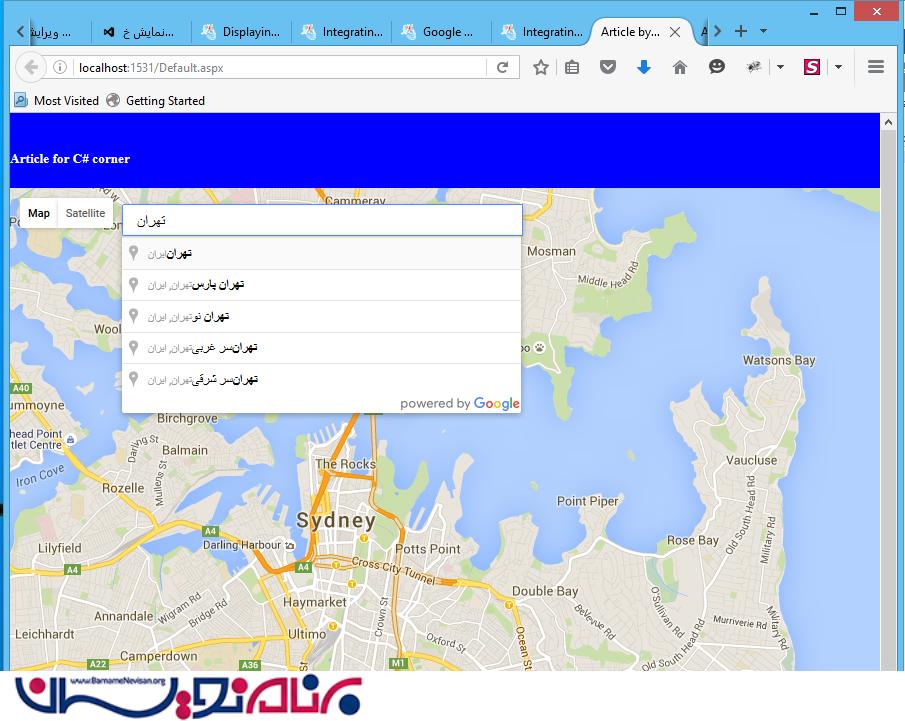Reload the page with the refresh icon
905x721 pixels.
tap(502, 67)
